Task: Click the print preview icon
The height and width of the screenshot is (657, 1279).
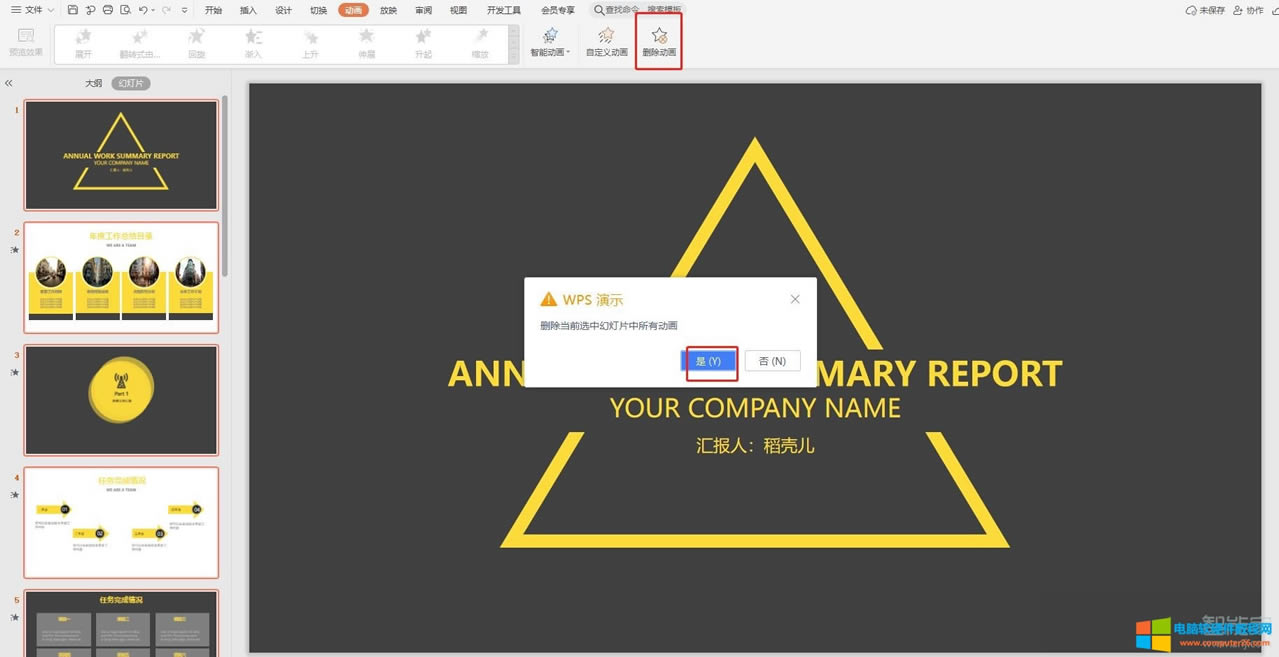Action: click(125, 10)
